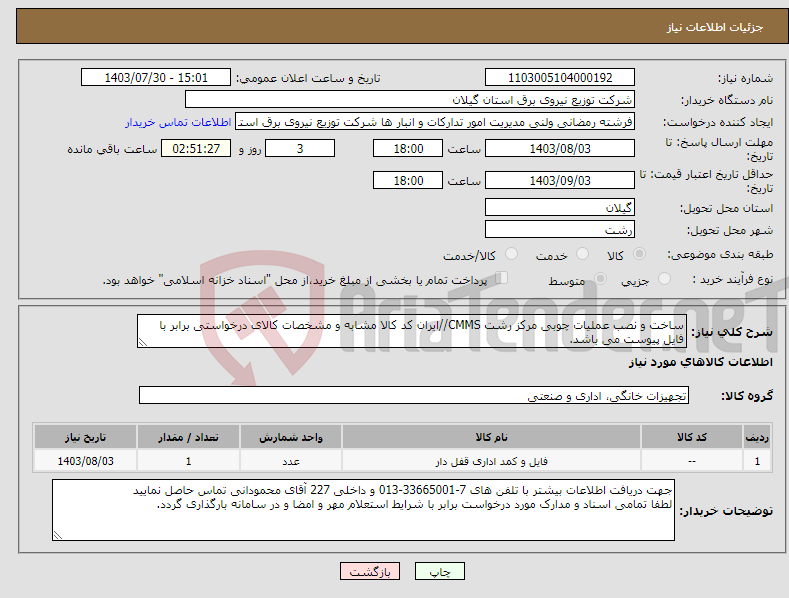This screenshot has width=789, height=598.
Task: Click the delivery city field رشت
Action: tap(560, 229)
